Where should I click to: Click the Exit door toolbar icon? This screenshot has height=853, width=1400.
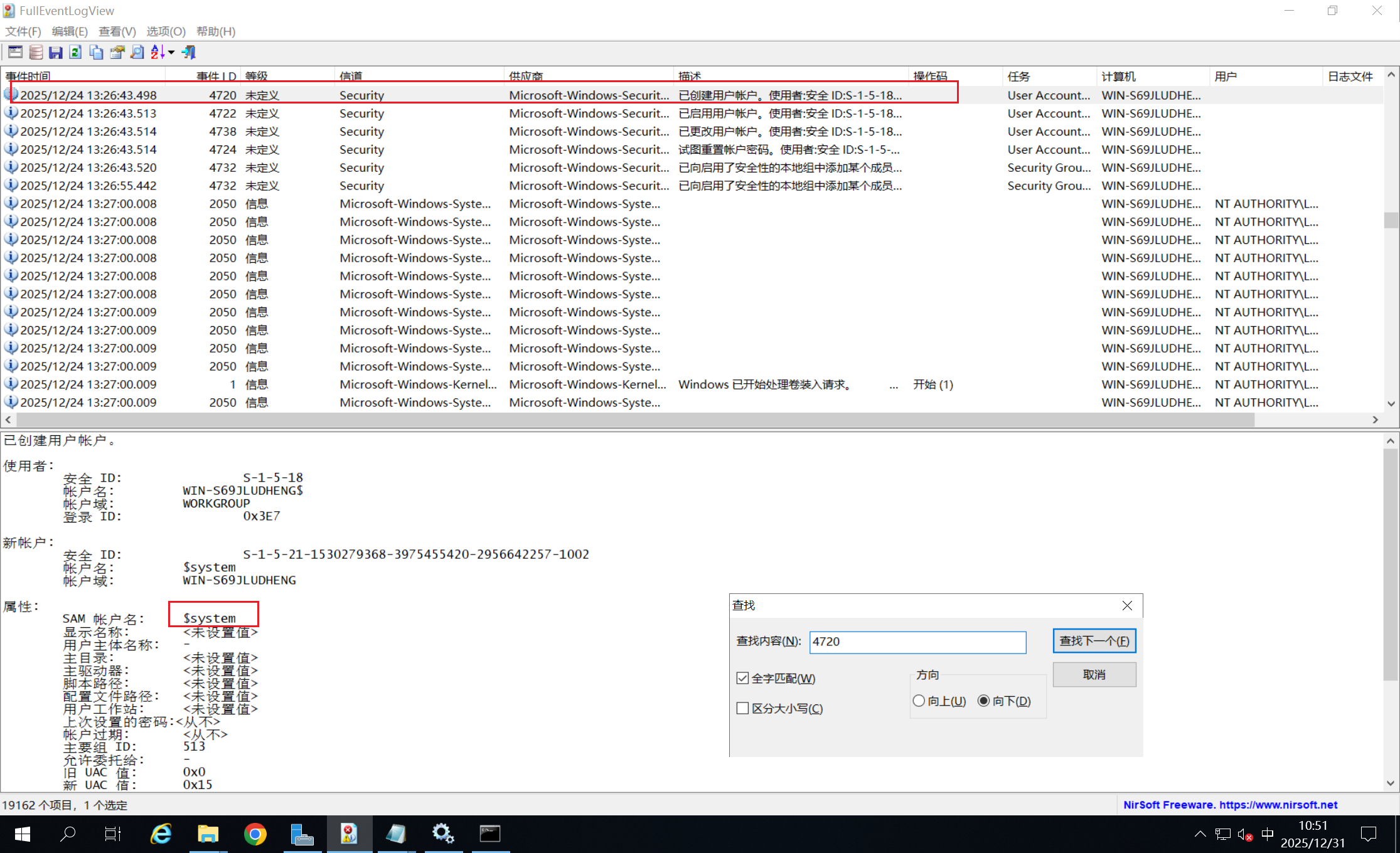tap(189, 52)
